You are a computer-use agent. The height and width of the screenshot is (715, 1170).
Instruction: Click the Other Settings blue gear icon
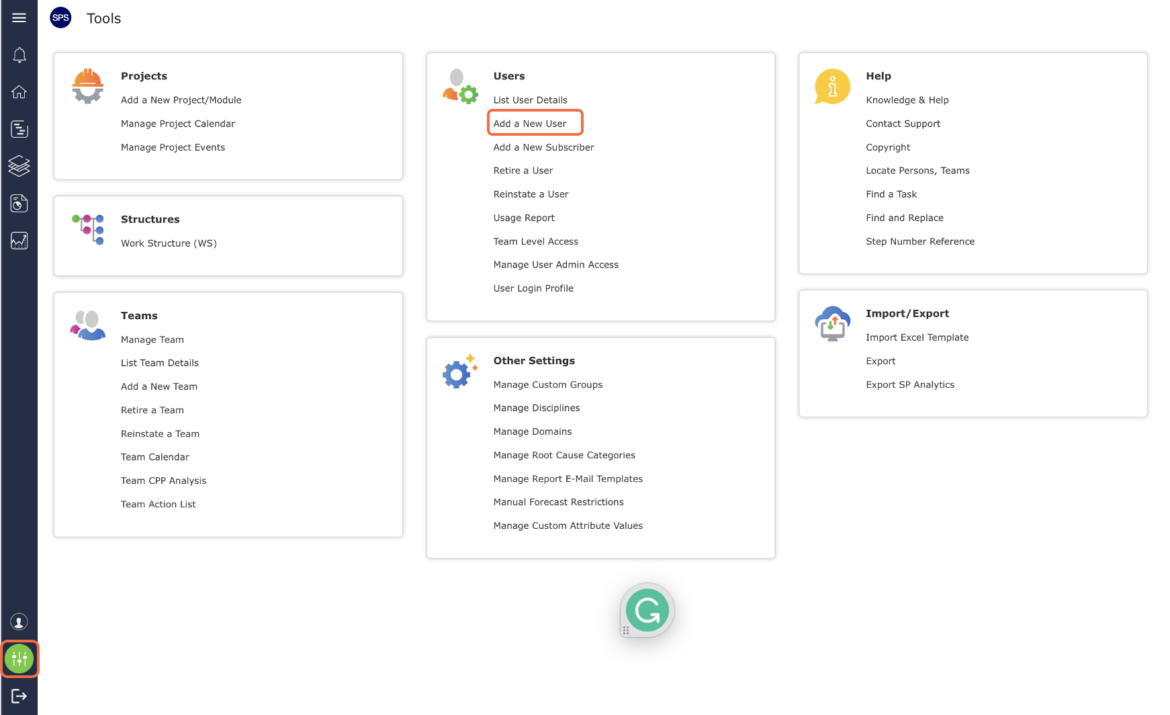459,371
